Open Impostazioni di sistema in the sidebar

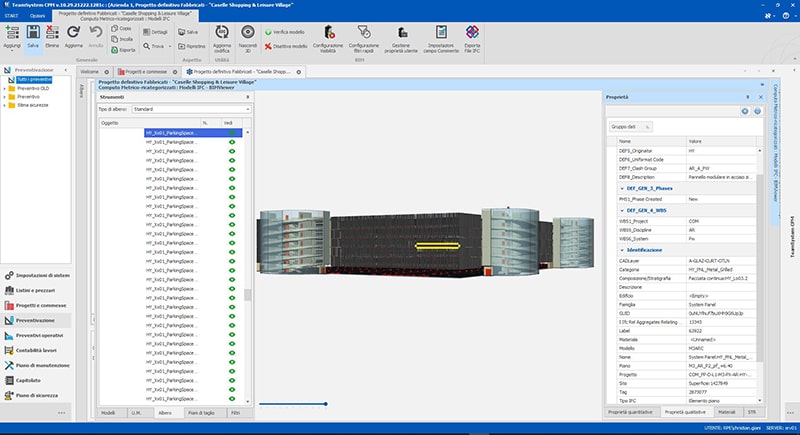coord(37,275)
